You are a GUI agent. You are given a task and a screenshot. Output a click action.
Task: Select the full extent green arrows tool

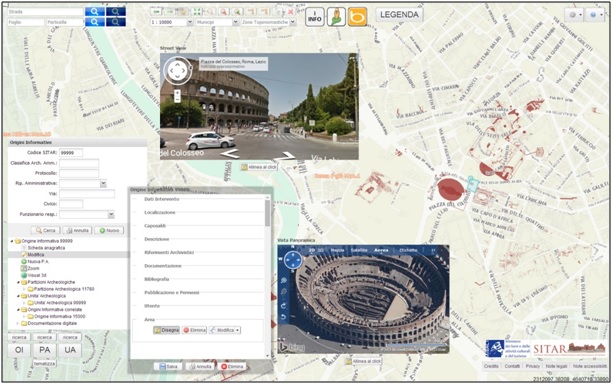coord(197,12)
